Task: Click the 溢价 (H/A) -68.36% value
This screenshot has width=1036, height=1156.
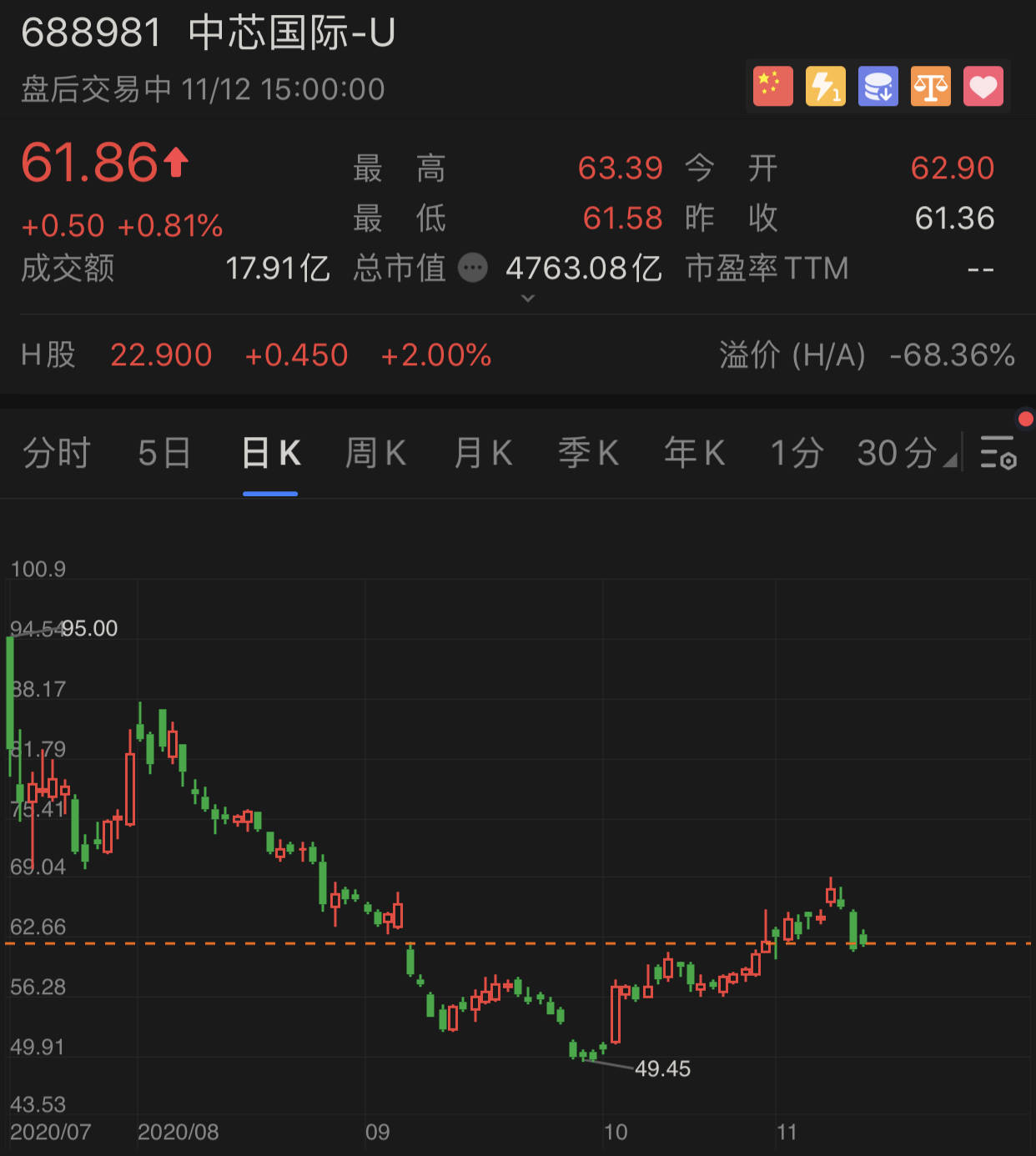Action: point(952,354)
